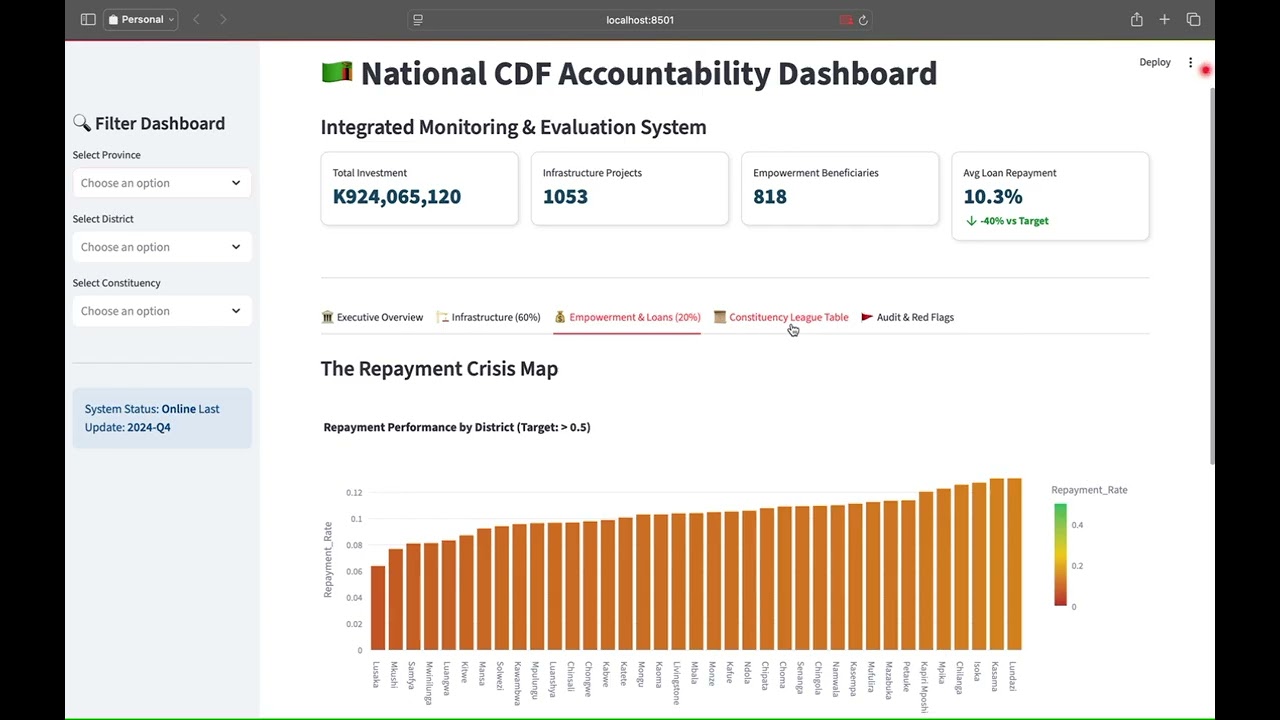Viewport: 1280px width, 720px height.
Task: Go forward using the browser forward arrow
Action: 222,19
